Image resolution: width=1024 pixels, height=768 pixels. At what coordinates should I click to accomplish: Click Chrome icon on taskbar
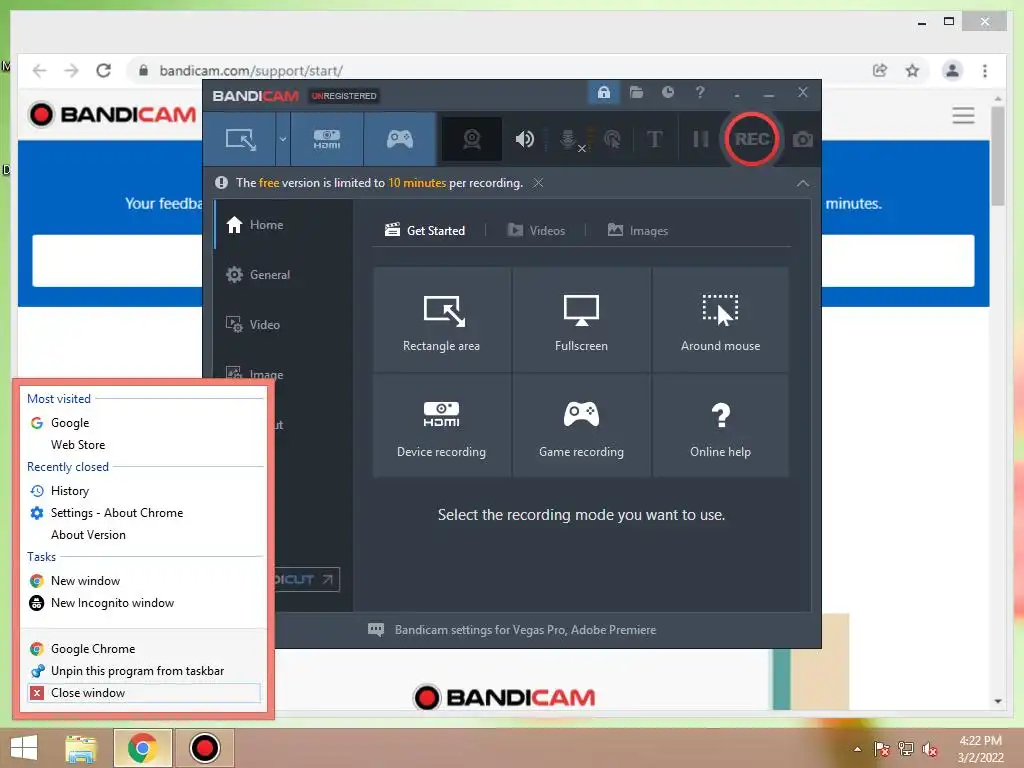click(142, 748)
